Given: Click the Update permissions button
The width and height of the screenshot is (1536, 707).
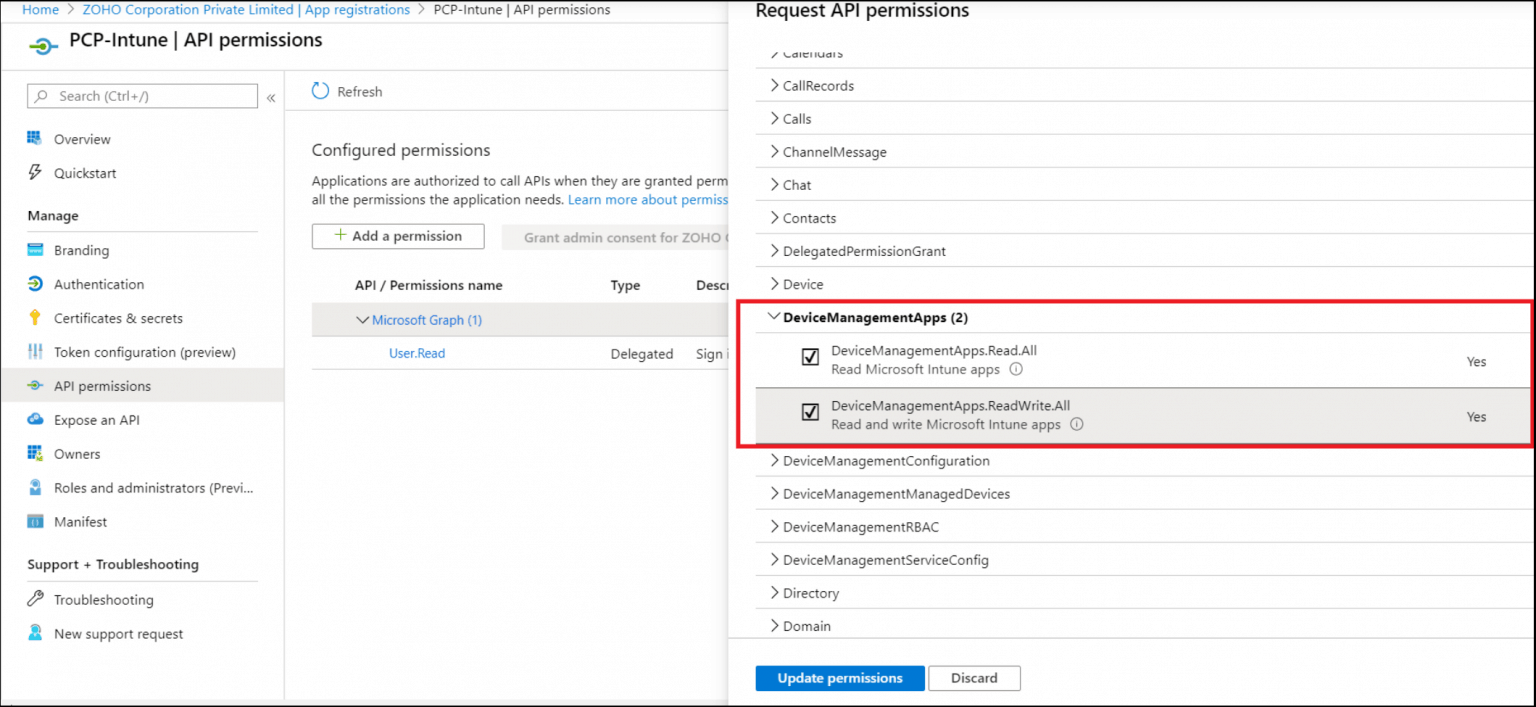Looking at the screenshot, I should [839, 678].
